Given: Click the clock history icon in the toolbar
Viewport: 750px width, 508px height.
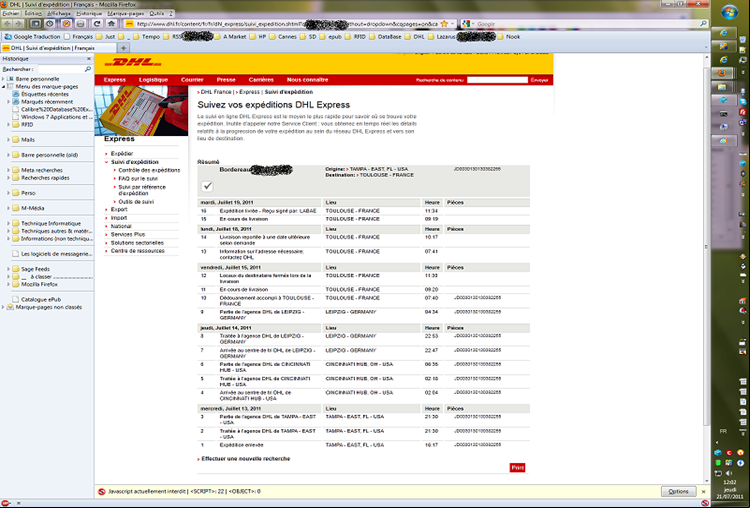Looking at the screenshot, I should click(50, 23).
